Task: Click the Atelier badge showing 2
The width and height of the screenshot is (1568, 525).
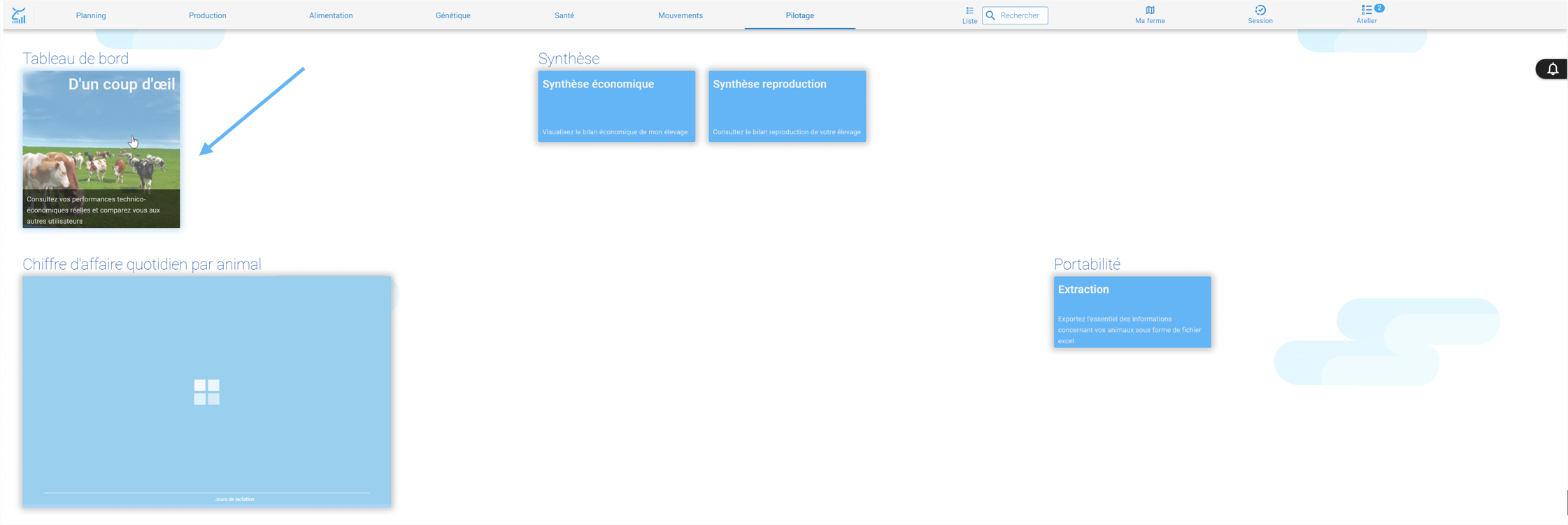Action: pyautogui.click(x=1378, y=8)
